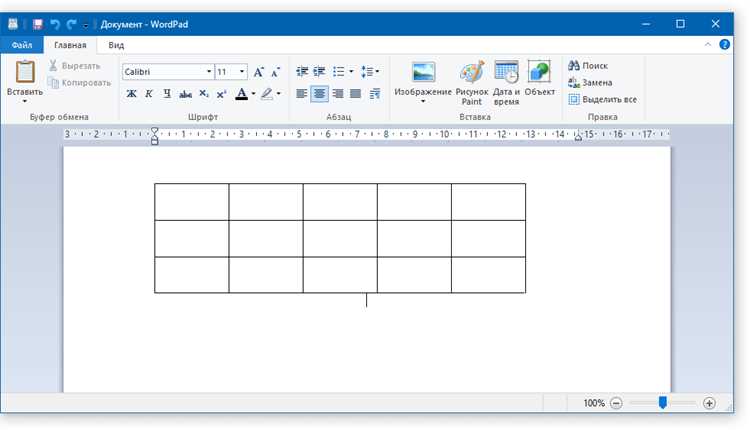The height and width of the screenshot is (430, 750).
Task: Toggle bold Ж formatting
Action: click(131, 94)
